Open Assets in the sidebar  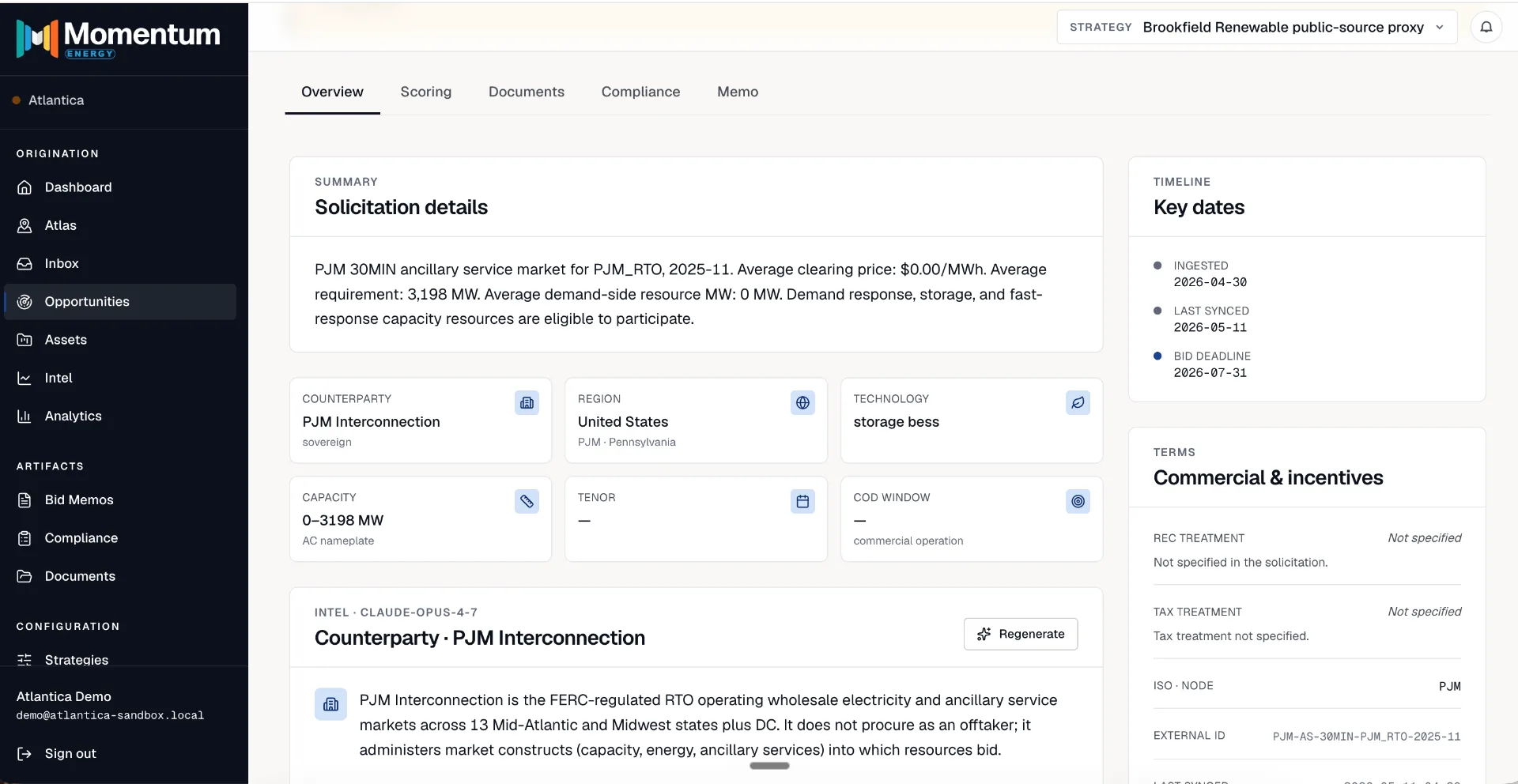120,340
